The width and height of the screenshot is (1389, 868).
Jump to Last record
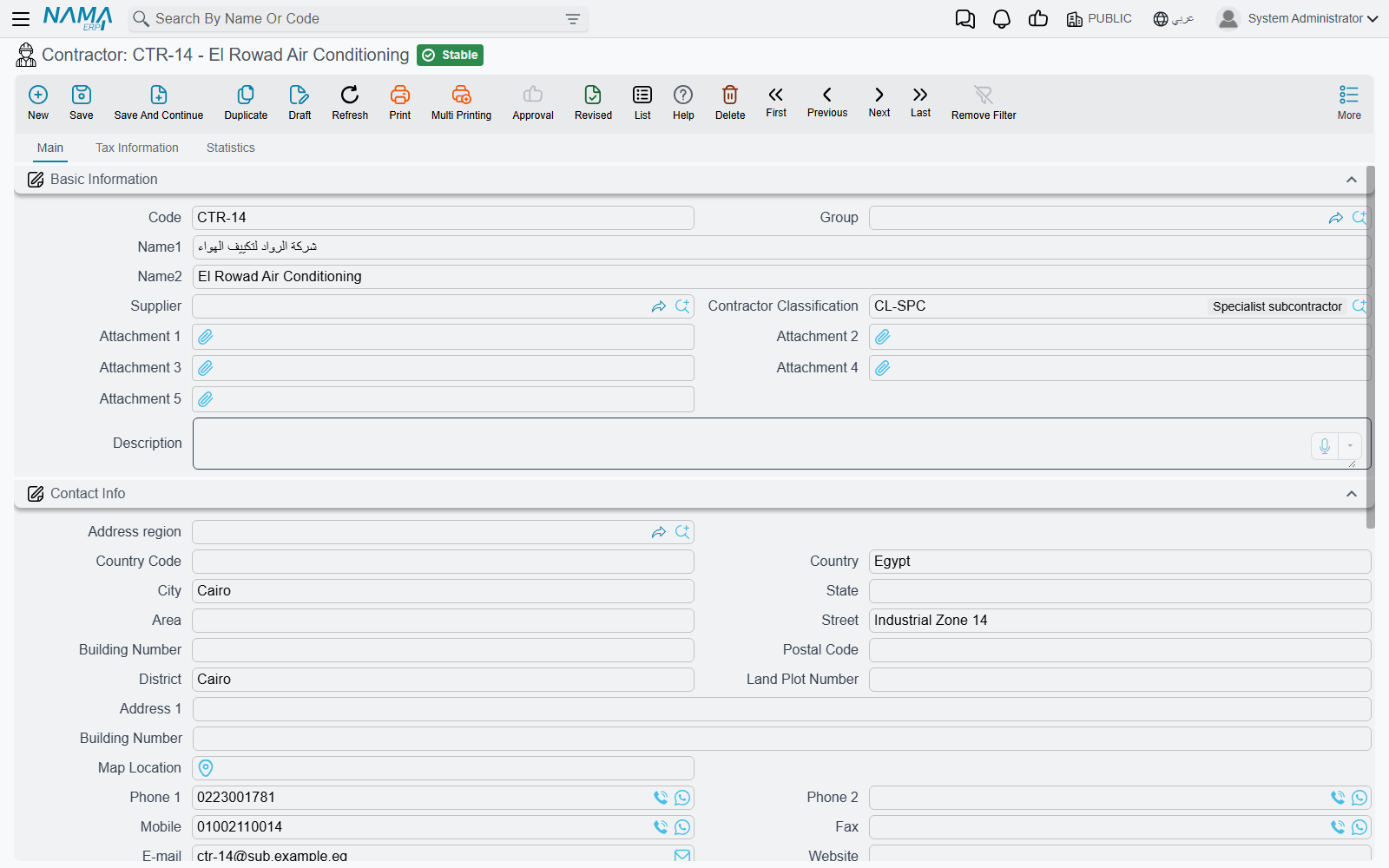point(920,102)
